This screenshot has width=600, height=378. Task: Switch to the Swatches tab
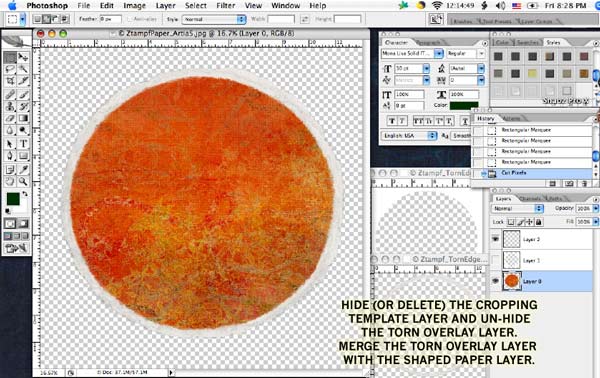(528, 42)
